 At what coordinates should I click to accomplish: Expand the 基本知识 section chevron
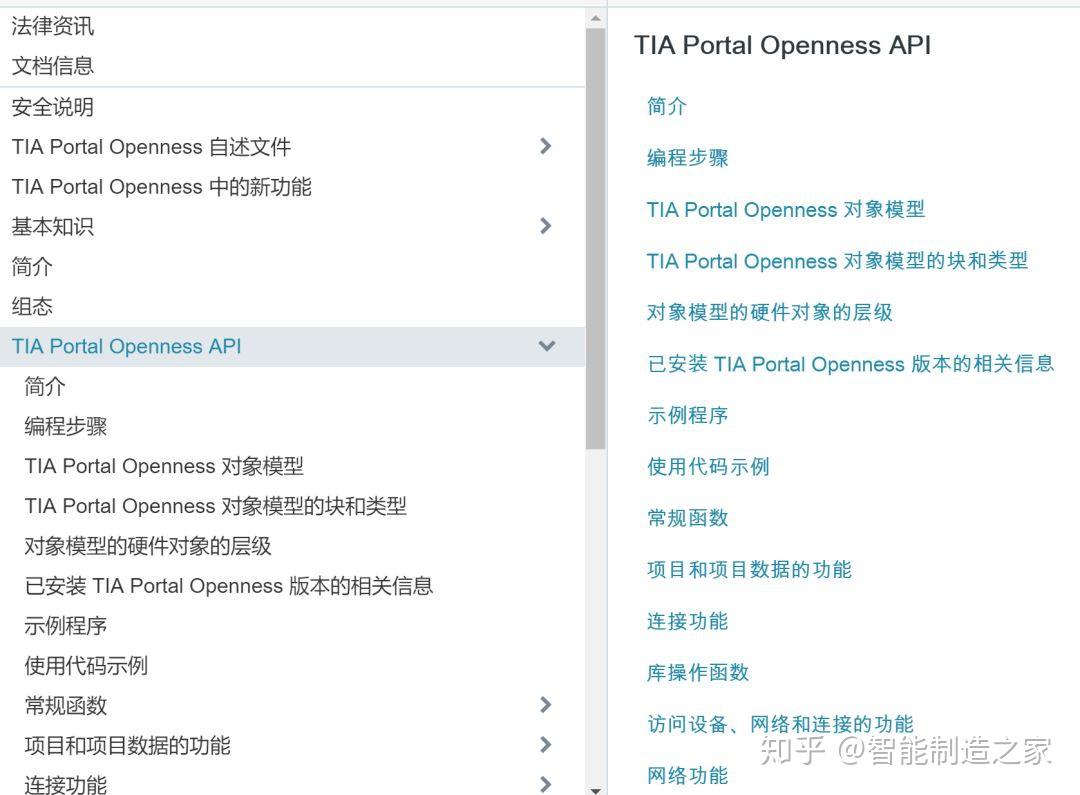click(x=545, y=226)
